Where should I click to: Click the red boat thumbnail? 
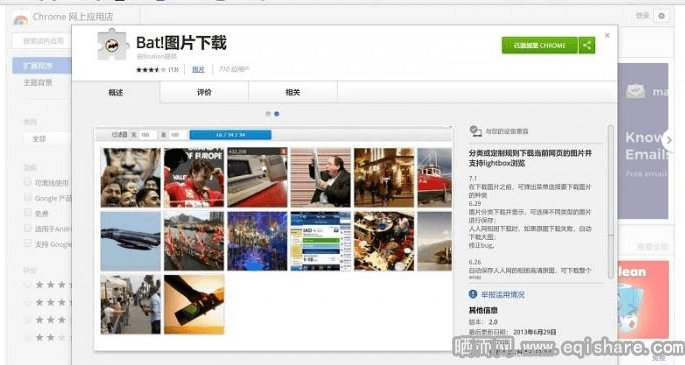click(x=434, y=177)
